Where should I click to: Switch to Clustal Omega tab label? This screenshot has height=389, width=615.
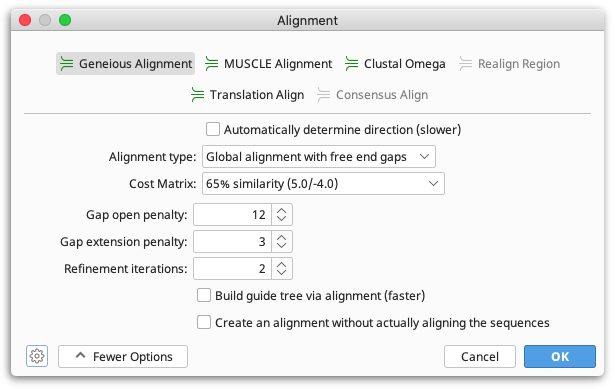coord(404,64)
